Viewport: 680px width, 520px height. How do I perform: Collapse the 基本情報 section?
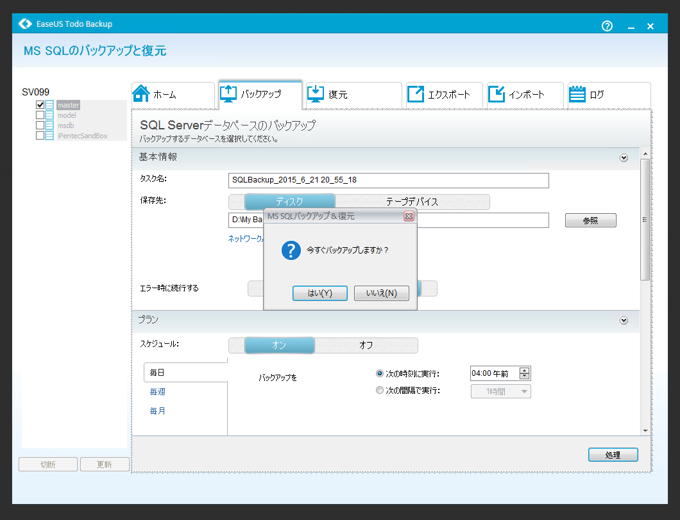pyautogui.click(x=624, y=158)
